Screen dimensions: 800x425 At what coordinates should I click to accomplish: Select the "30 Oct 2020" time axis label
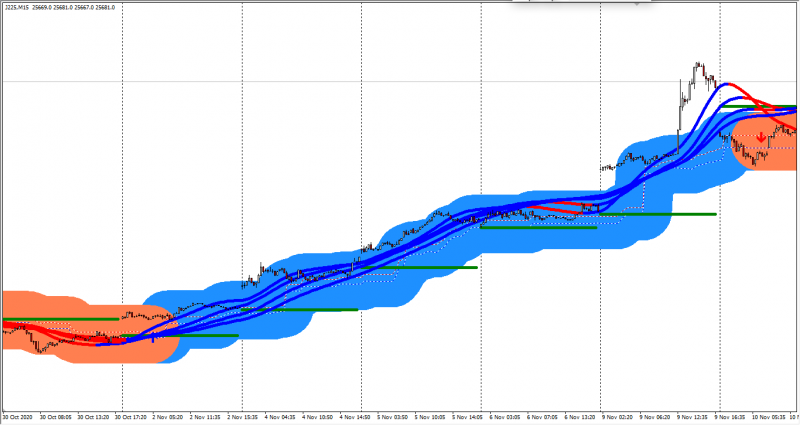click(x=17, y=417)
